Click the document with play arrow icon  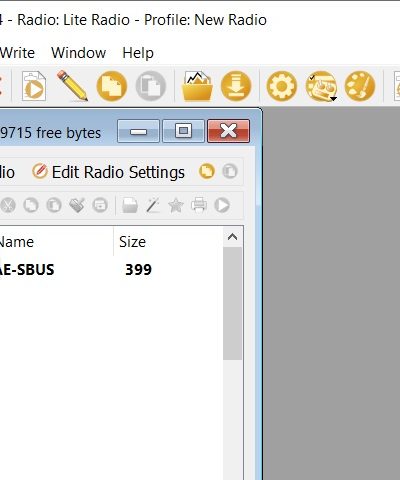pos(34,86)
